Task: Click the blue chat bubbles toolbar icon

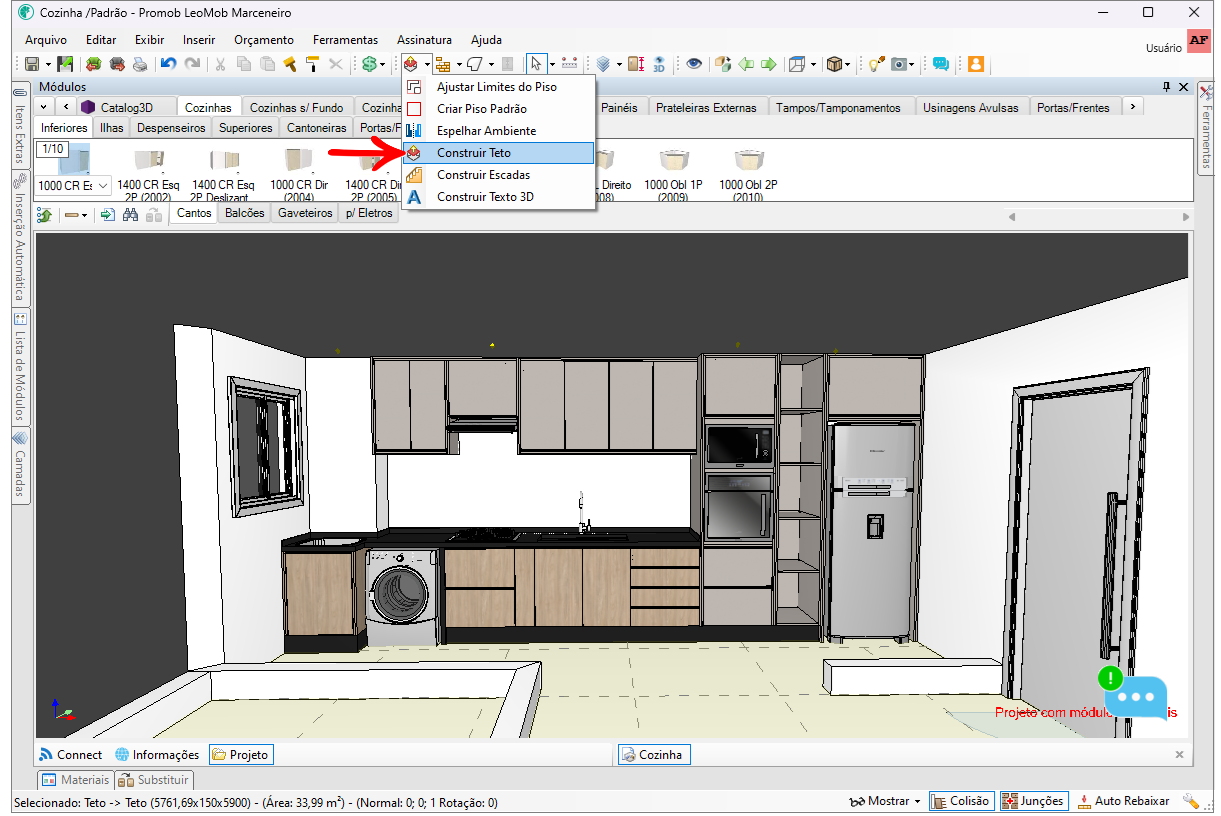Action: 941,64
